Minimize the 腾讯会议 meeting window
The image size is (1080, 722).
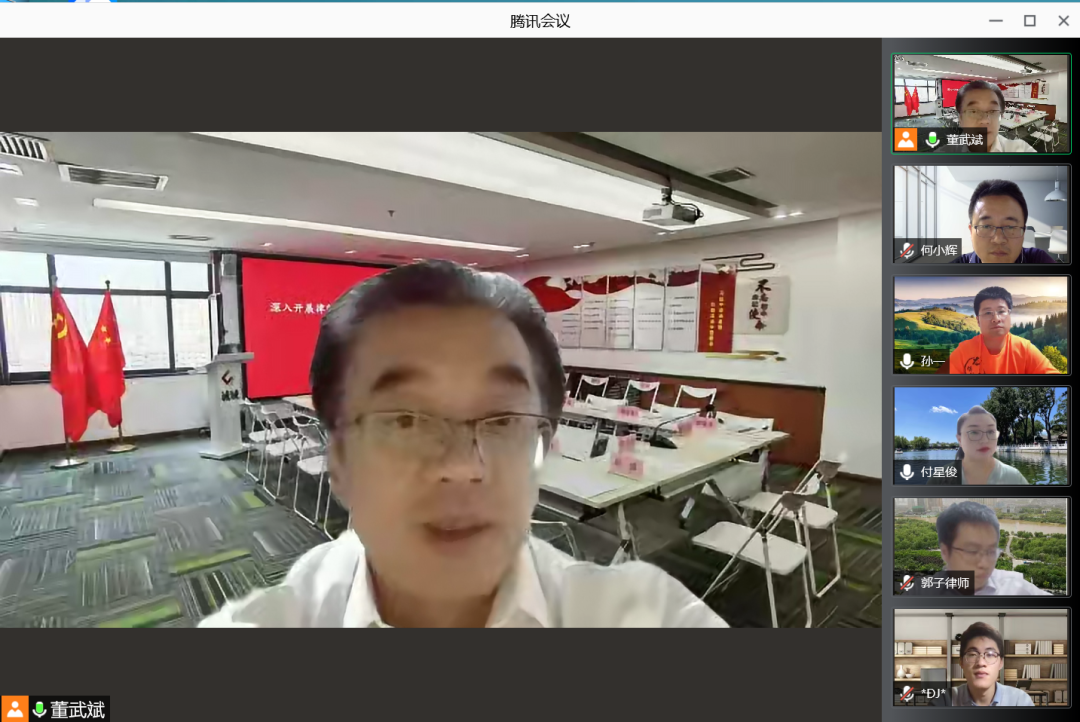click(995, 21)
